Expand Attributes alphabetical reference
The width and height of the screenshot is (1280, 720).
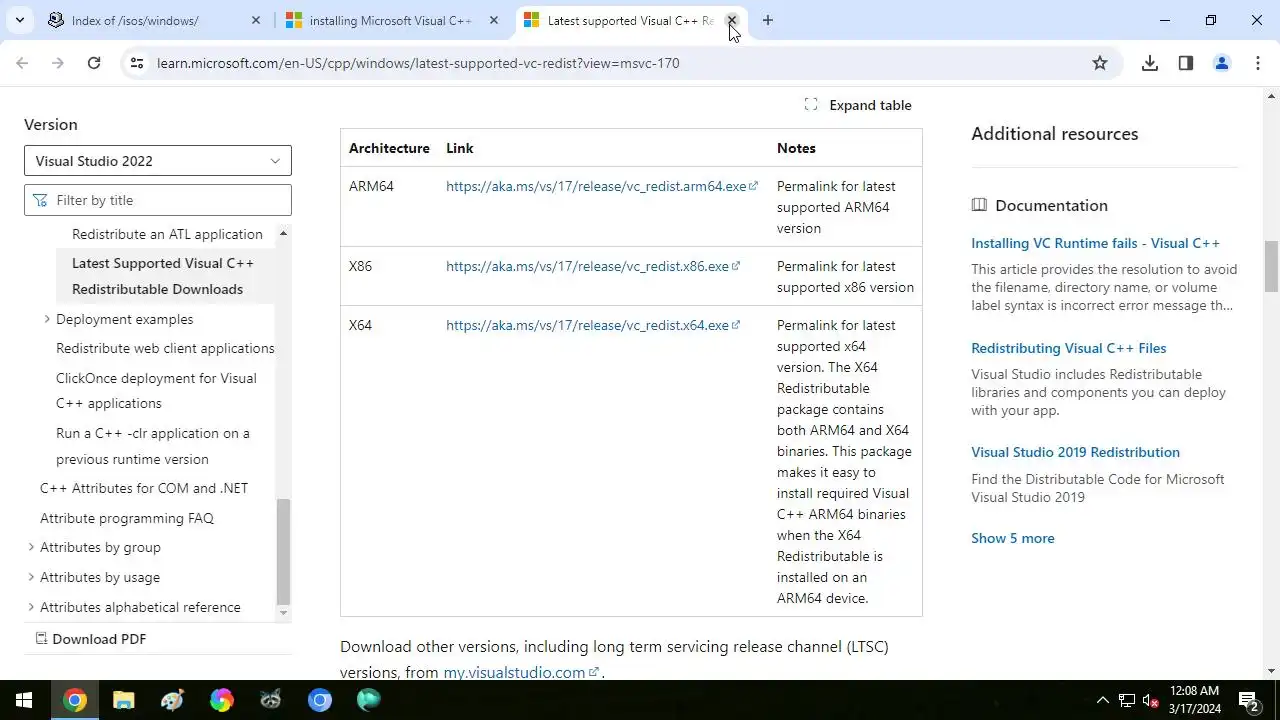coord(31,607)
